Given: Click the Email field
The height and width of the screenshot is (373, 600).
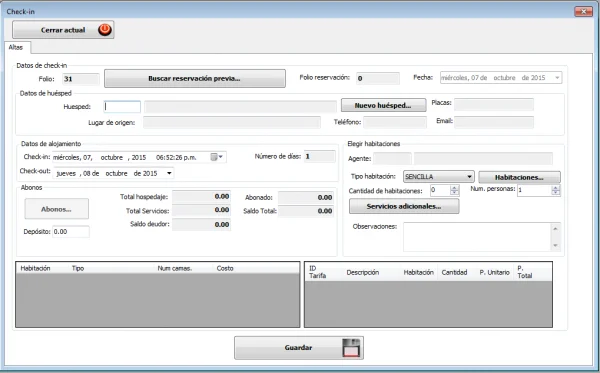Looking at the screenshot, I should click(494, 122).
